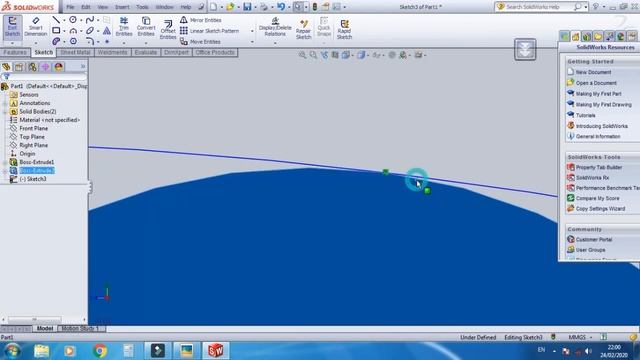Viewport: 640px width, 360px height.
Task: Open FeatureManager design tree tab
Action: (x=6, y=67)
